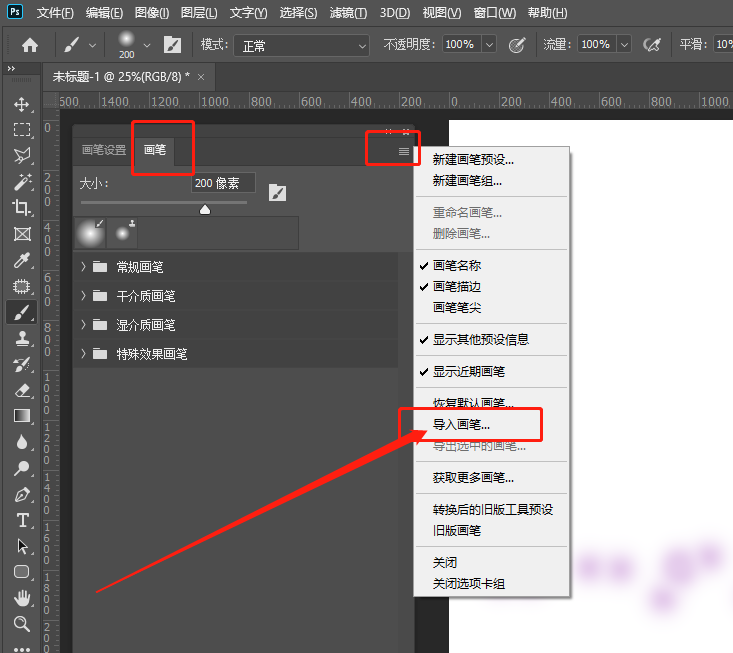Select the small soft recent brush thumbnail
733x653 pixels.
[x=122, y=232]
